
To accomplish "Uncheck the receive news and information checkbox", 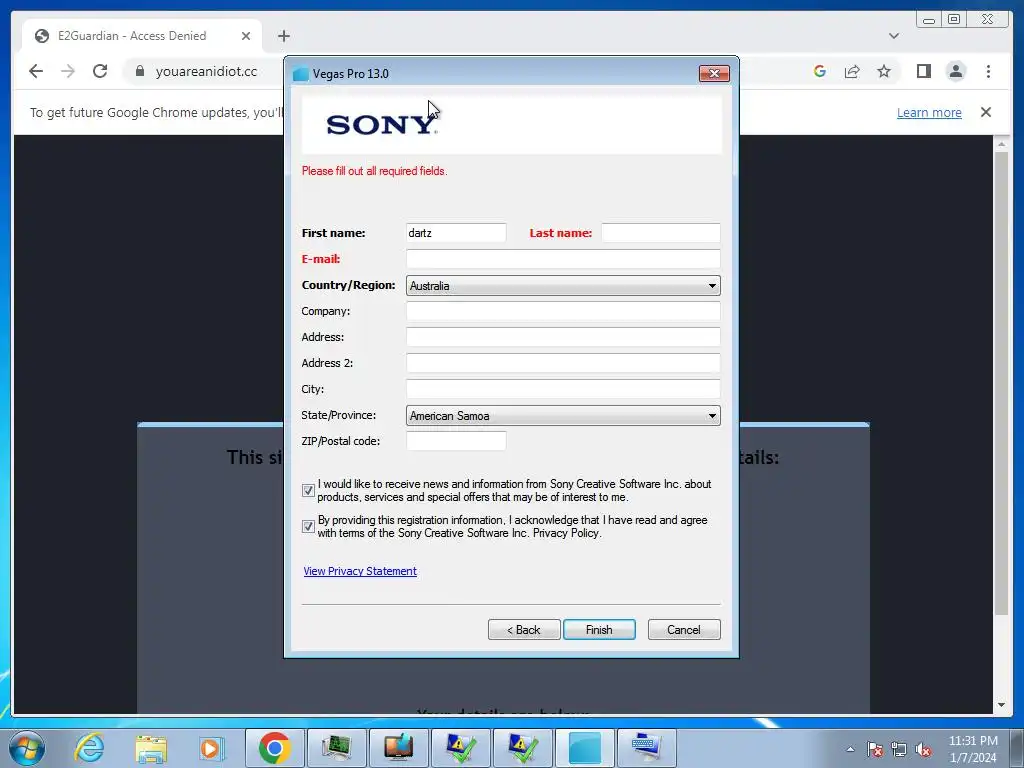I will (x=308, y=490).
